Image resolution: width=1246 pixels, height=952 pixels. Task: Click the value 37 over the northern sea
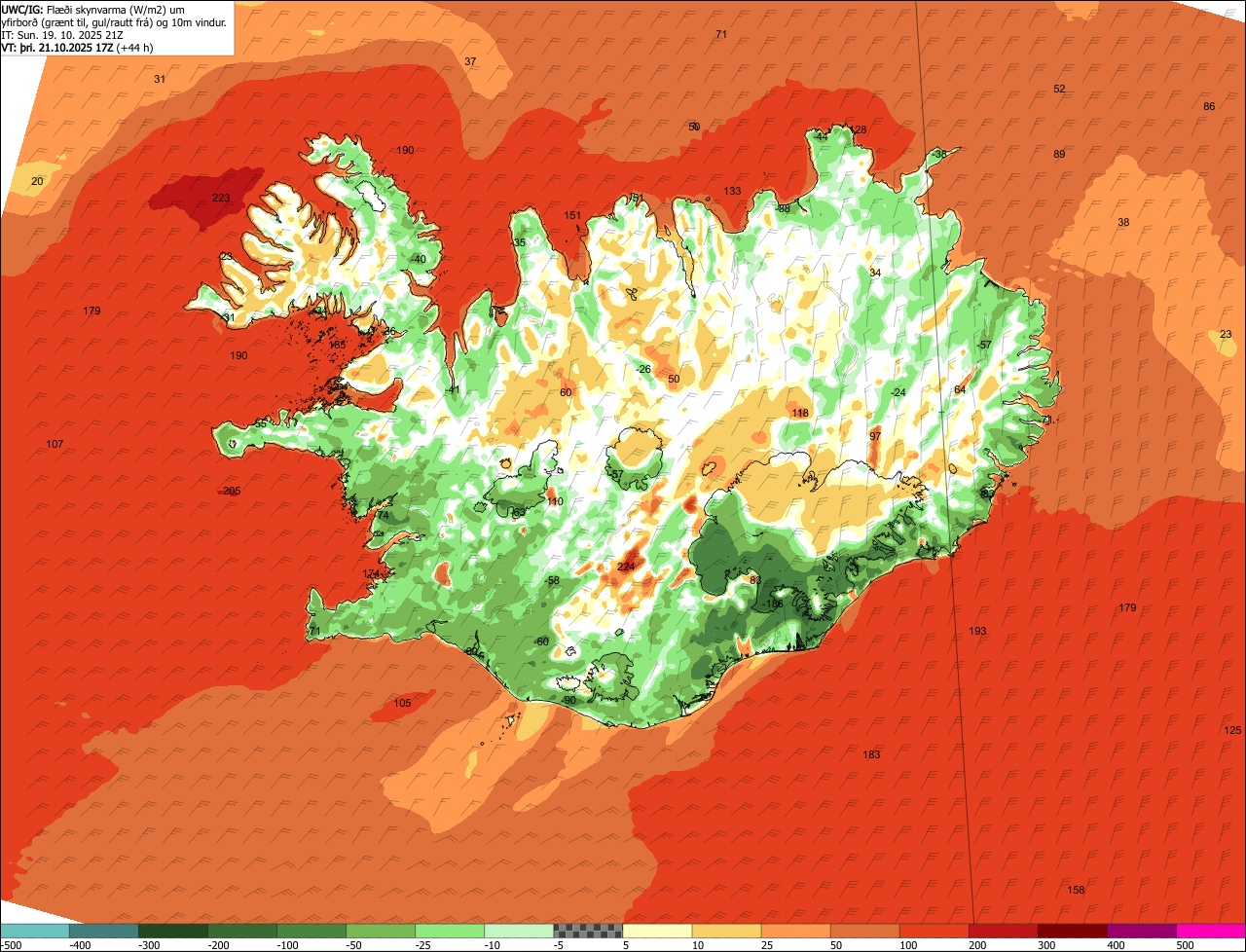[470, 61]
